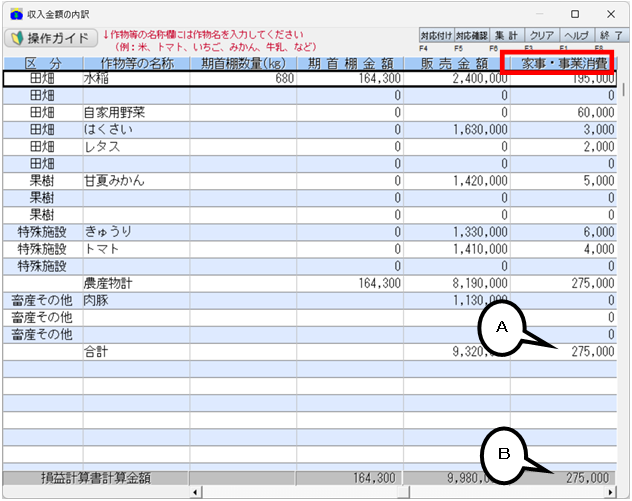Click the きゅうり name cell

tap(136, 232)
